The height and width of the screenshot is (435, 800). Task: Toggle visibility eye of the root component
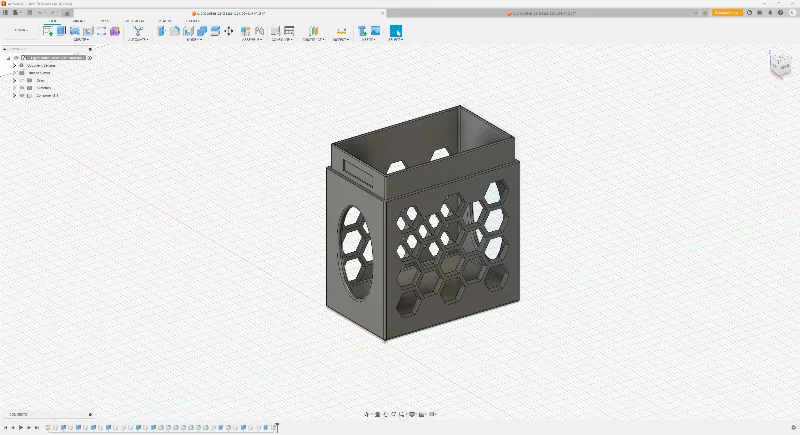16,58
